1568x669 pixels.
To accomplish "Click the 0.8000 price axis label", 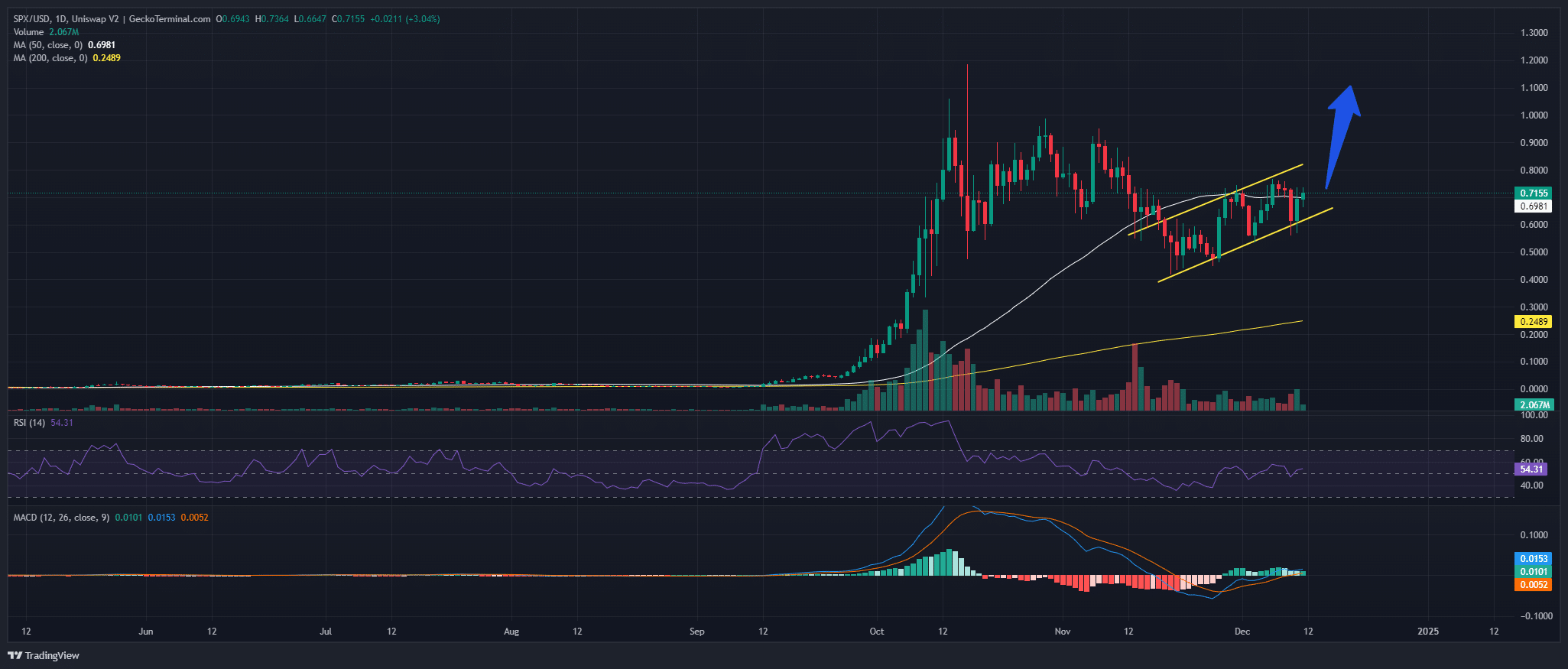I will point(1534,170).
